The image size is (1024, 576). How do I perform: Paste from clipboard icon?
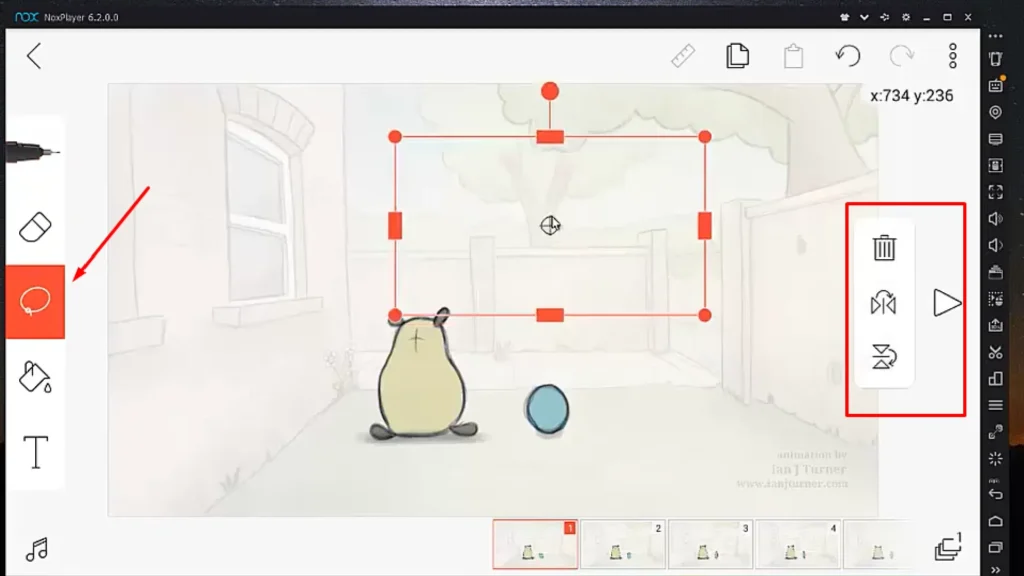pos(793,56)
